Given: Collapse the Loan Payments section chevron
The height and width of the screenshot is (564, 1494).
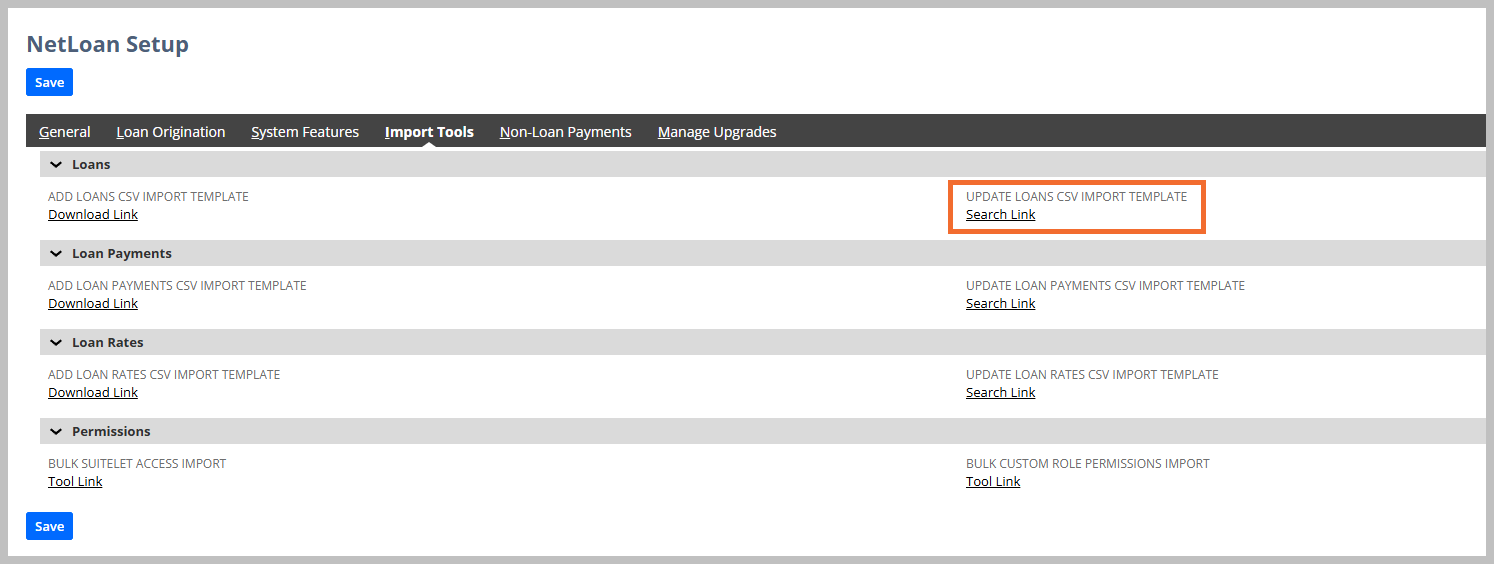Looking at the screenshot, I should click(x=56, y=253).
